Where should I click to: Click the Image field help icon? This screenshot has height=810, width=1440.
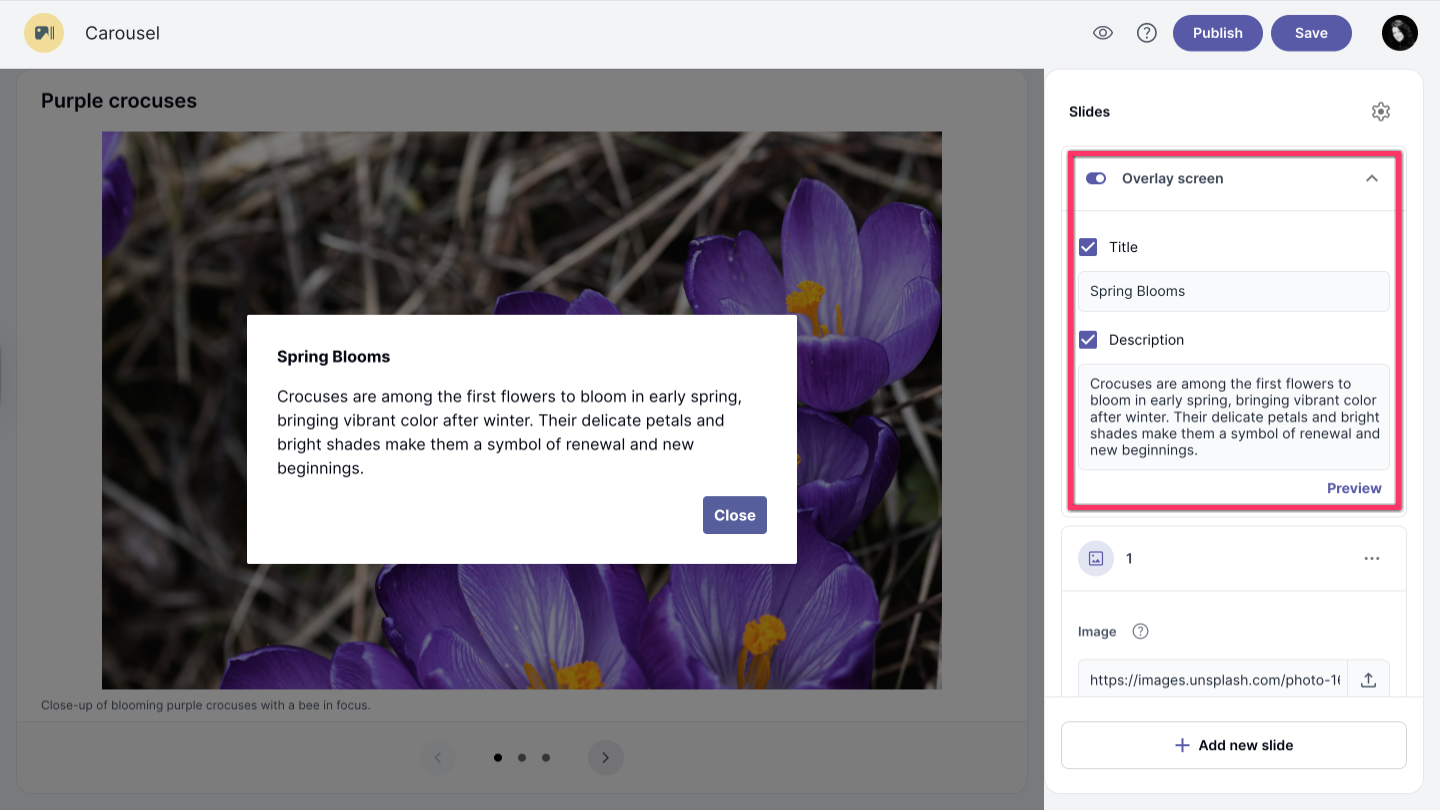[x=1140, y=632]
